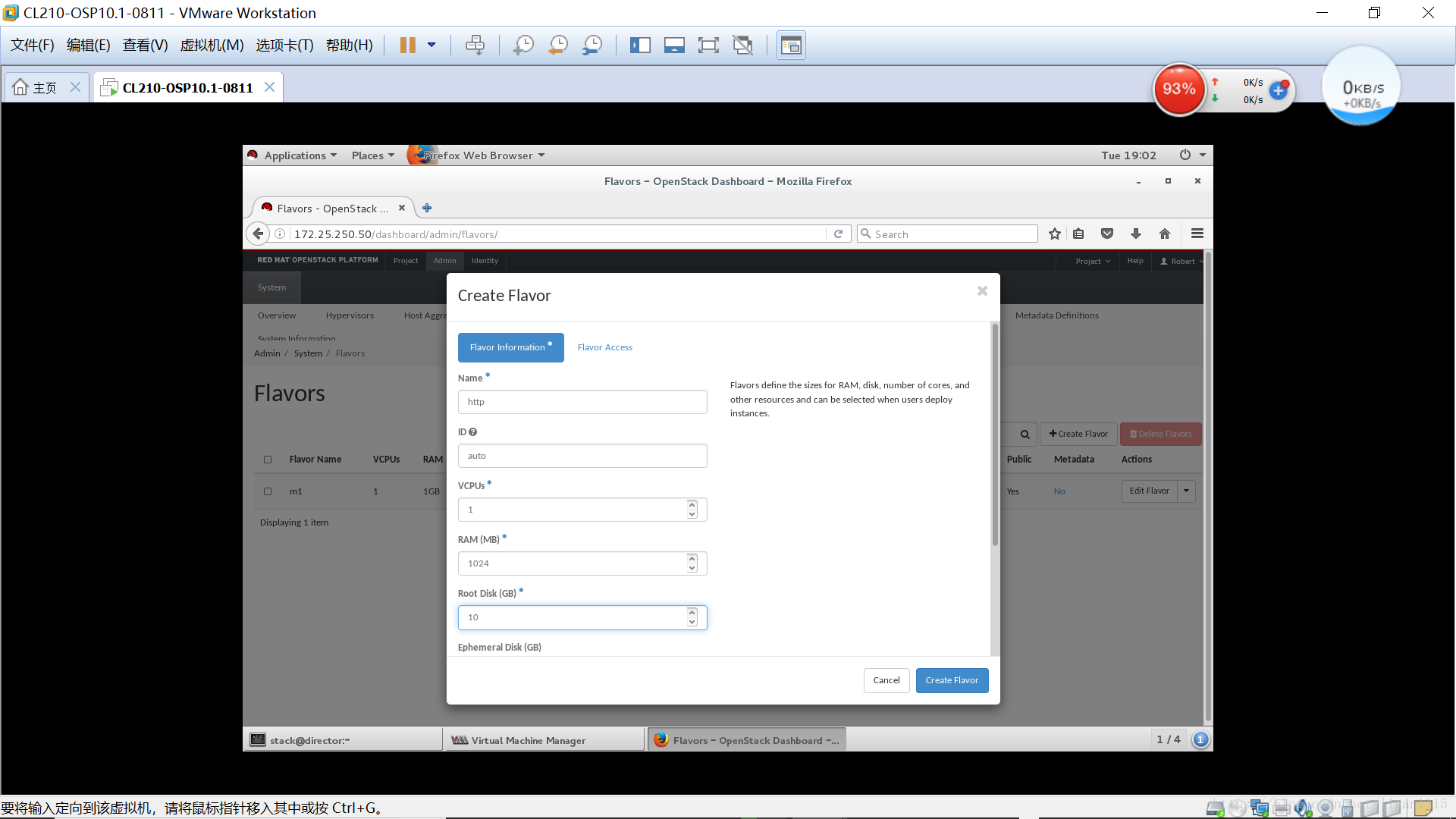1456x819 pixels.
Task: Click the Unity mode icon
Action: click(743, 45)
